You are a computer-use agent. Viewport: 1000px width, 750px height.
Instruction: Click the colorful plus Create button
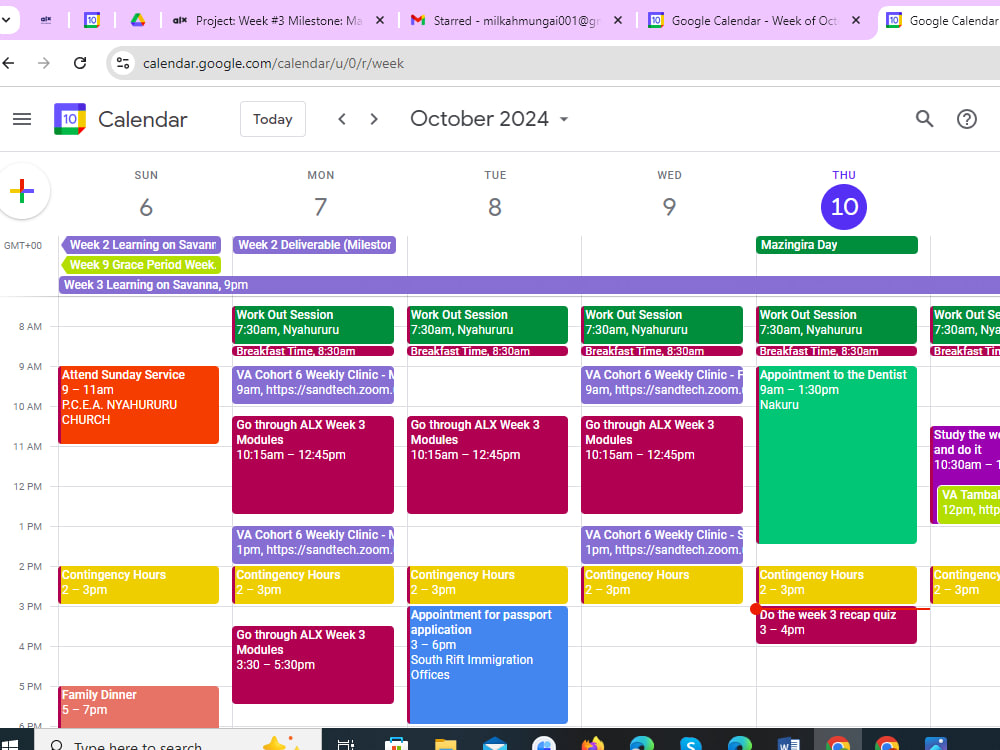tap(22, 191)
